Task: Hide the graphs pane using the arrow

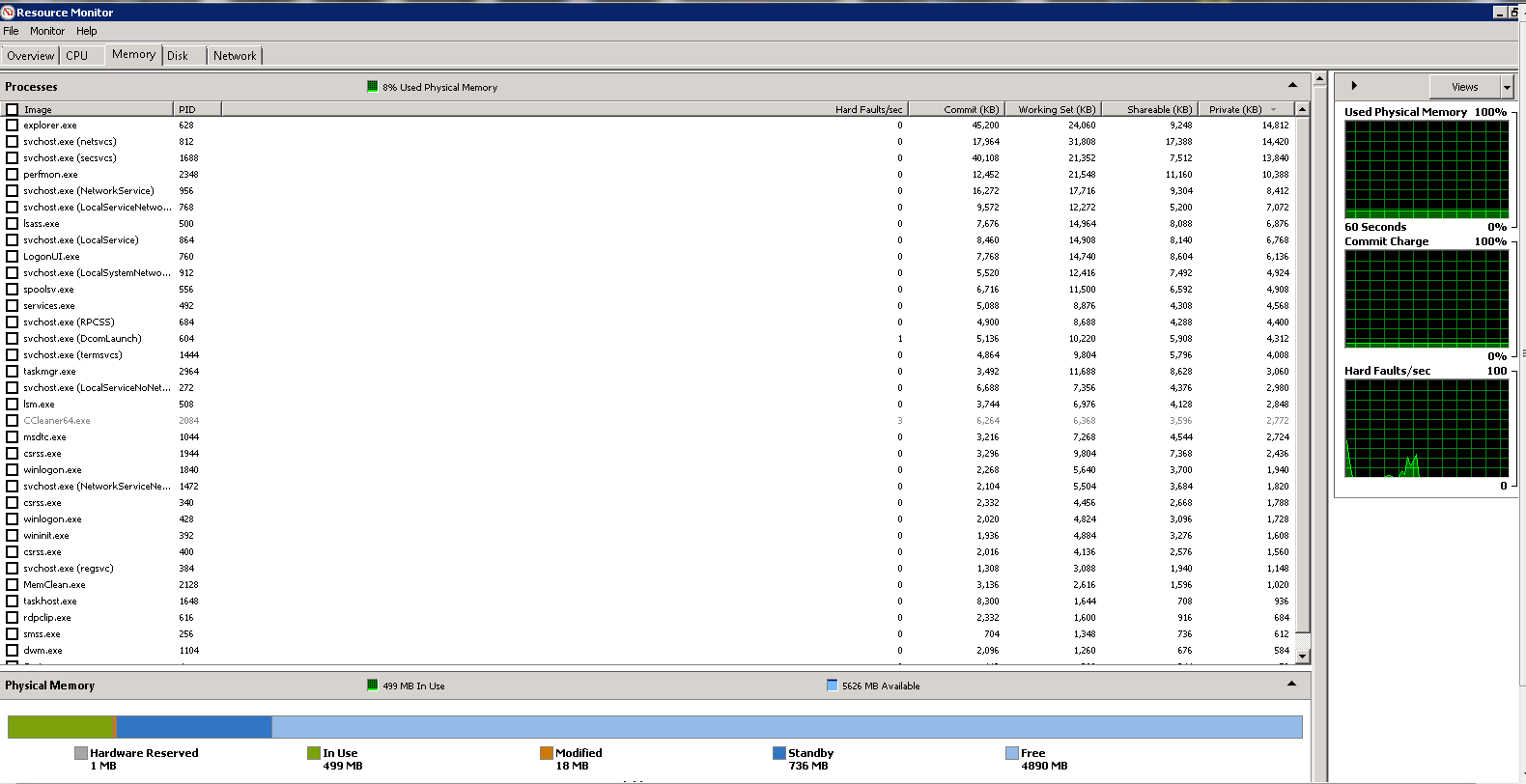Action: (1354, 86)
